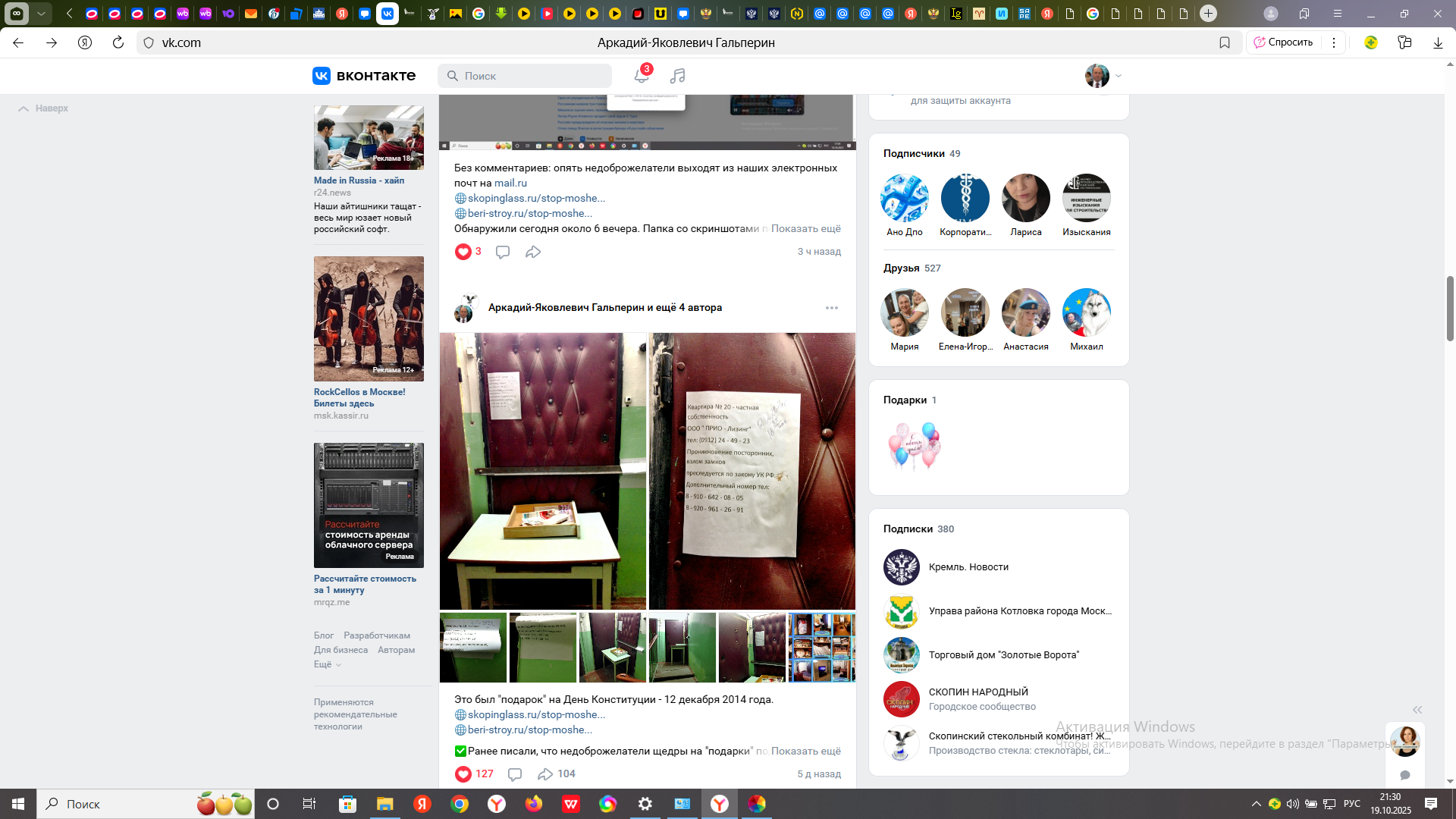The width and height of the screenshot is (1456, 819).
Task: Click the Наверх scroll-to-top button
Action: 43,108
